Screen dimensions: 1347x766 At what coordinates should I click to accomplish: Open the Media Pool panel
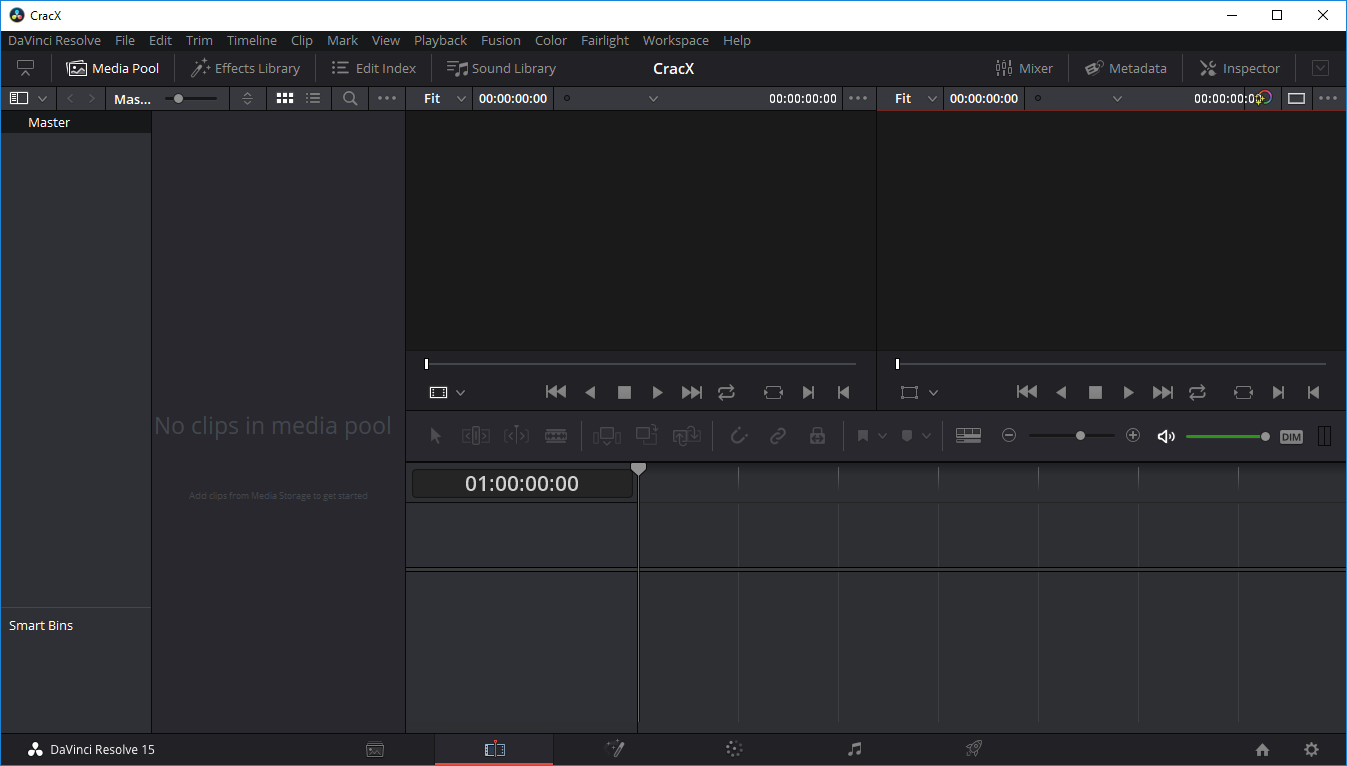coord(113,68)
